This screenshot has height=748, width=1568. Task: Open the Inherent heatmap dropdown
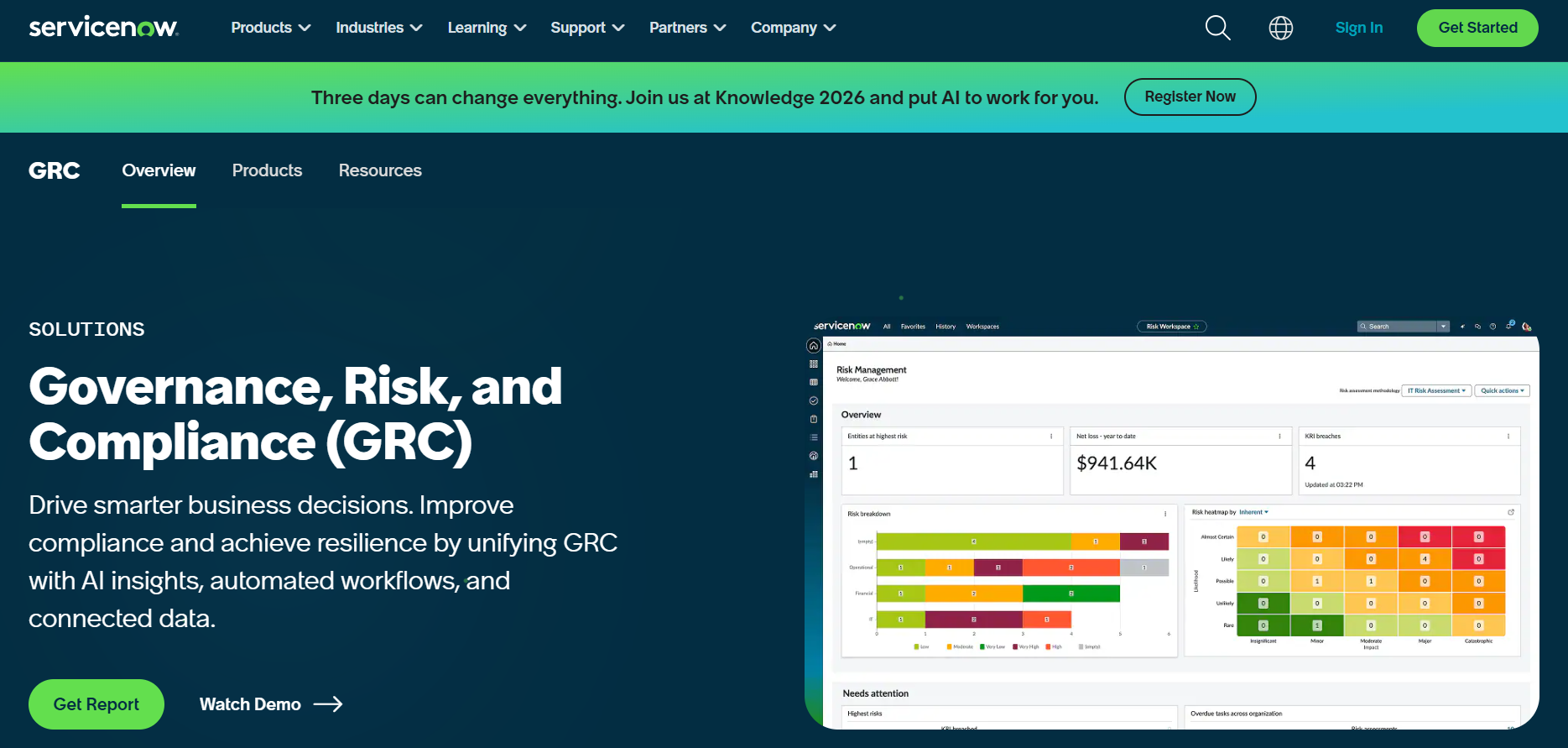1253,512
